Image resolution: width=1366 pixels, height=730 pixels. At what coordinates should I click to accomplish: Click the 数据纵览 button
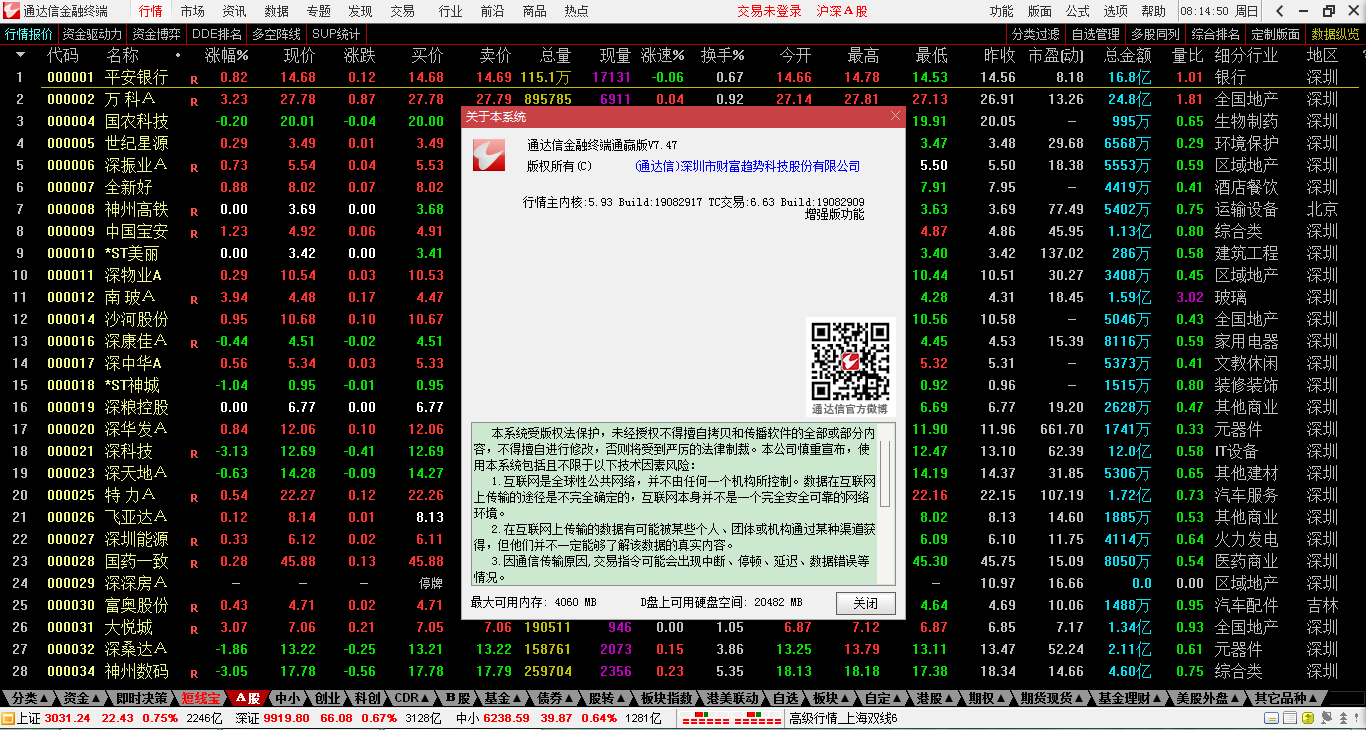coord(1335,33)
